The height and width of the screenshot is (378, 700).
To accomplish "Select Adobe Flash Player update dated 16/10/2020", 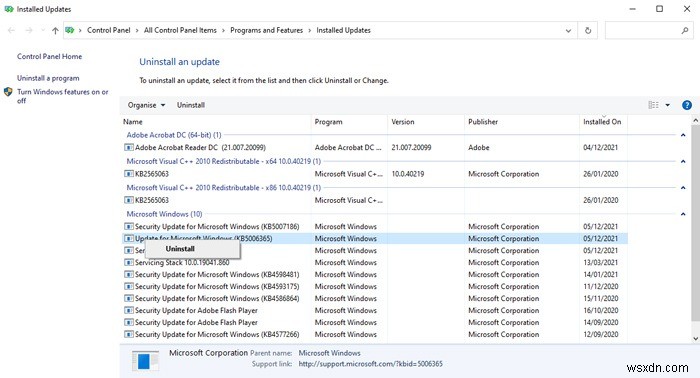I will tap(374, 311).
